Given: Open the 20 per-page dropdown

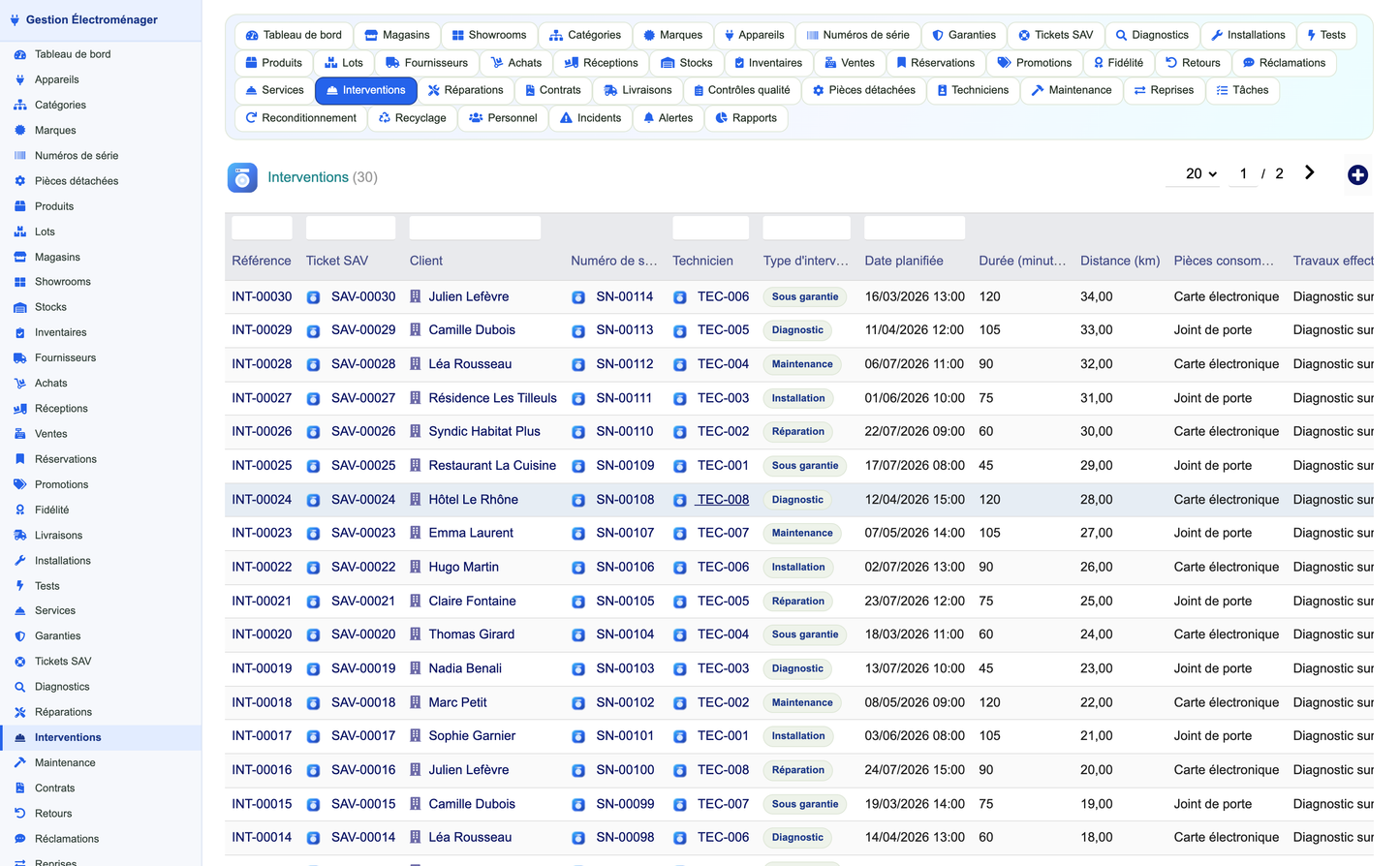Looking at the screenshot, I should tap(1200, 173).
